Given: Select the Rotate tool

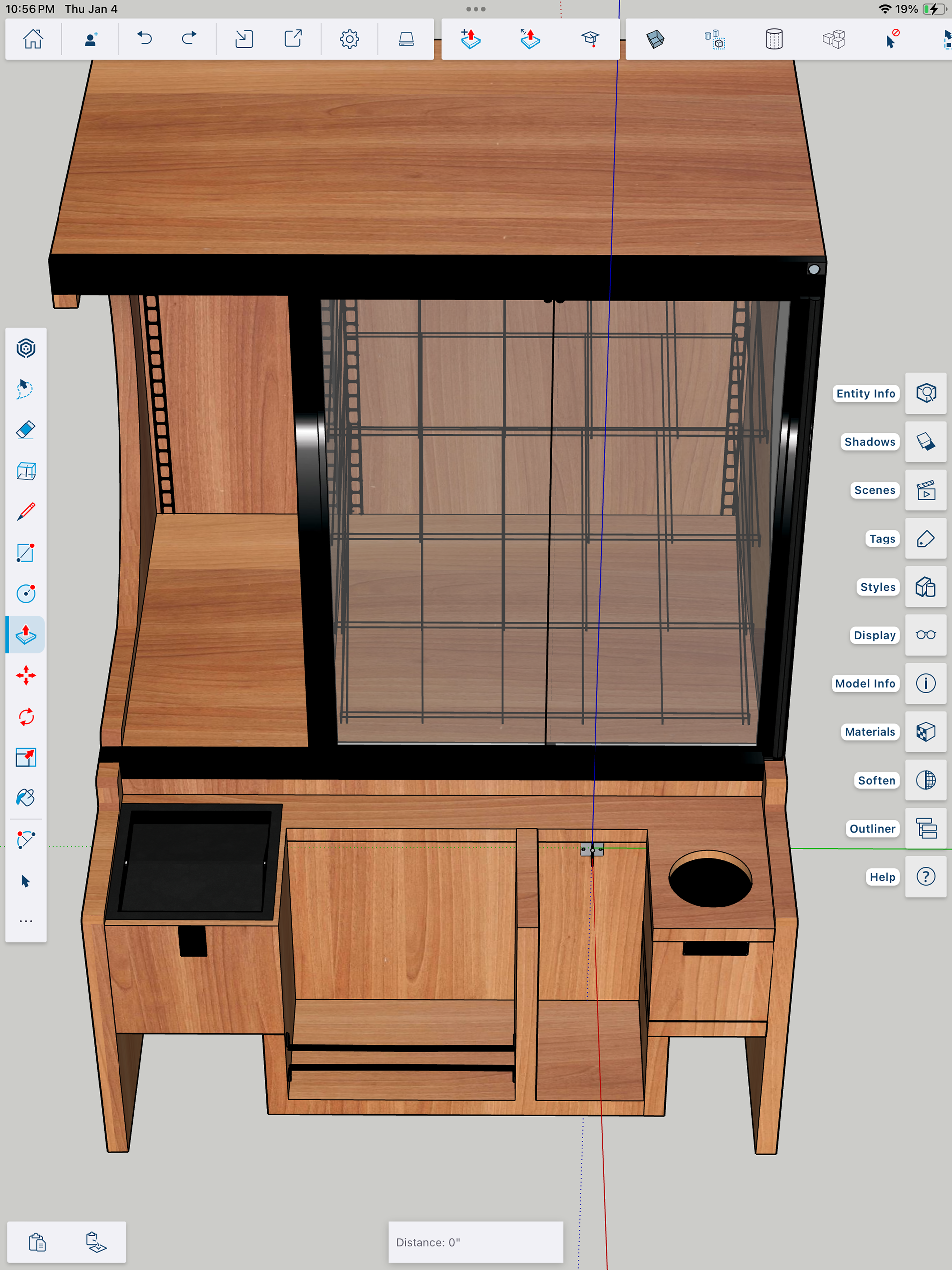Looking at the screenshot, I should click(26, 716).
